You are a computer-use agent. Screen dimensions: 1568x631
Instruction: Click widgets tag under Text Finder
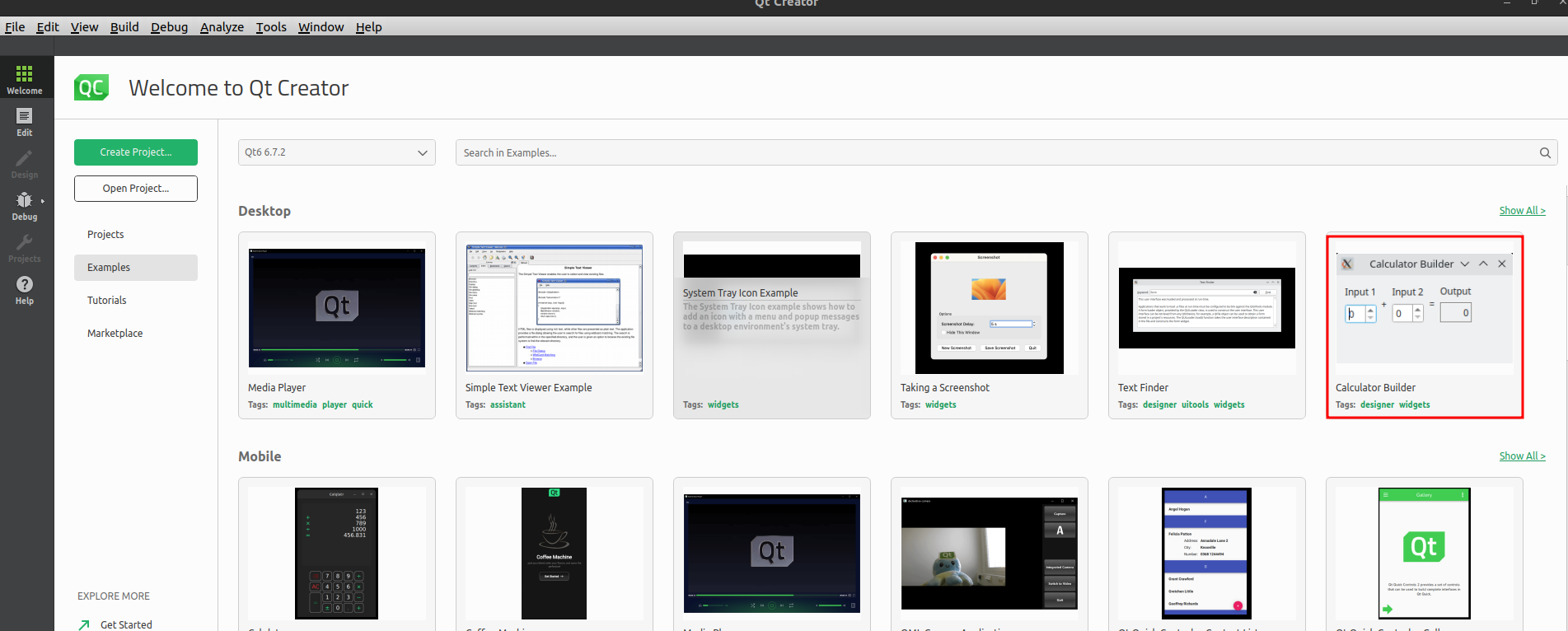1229,405
